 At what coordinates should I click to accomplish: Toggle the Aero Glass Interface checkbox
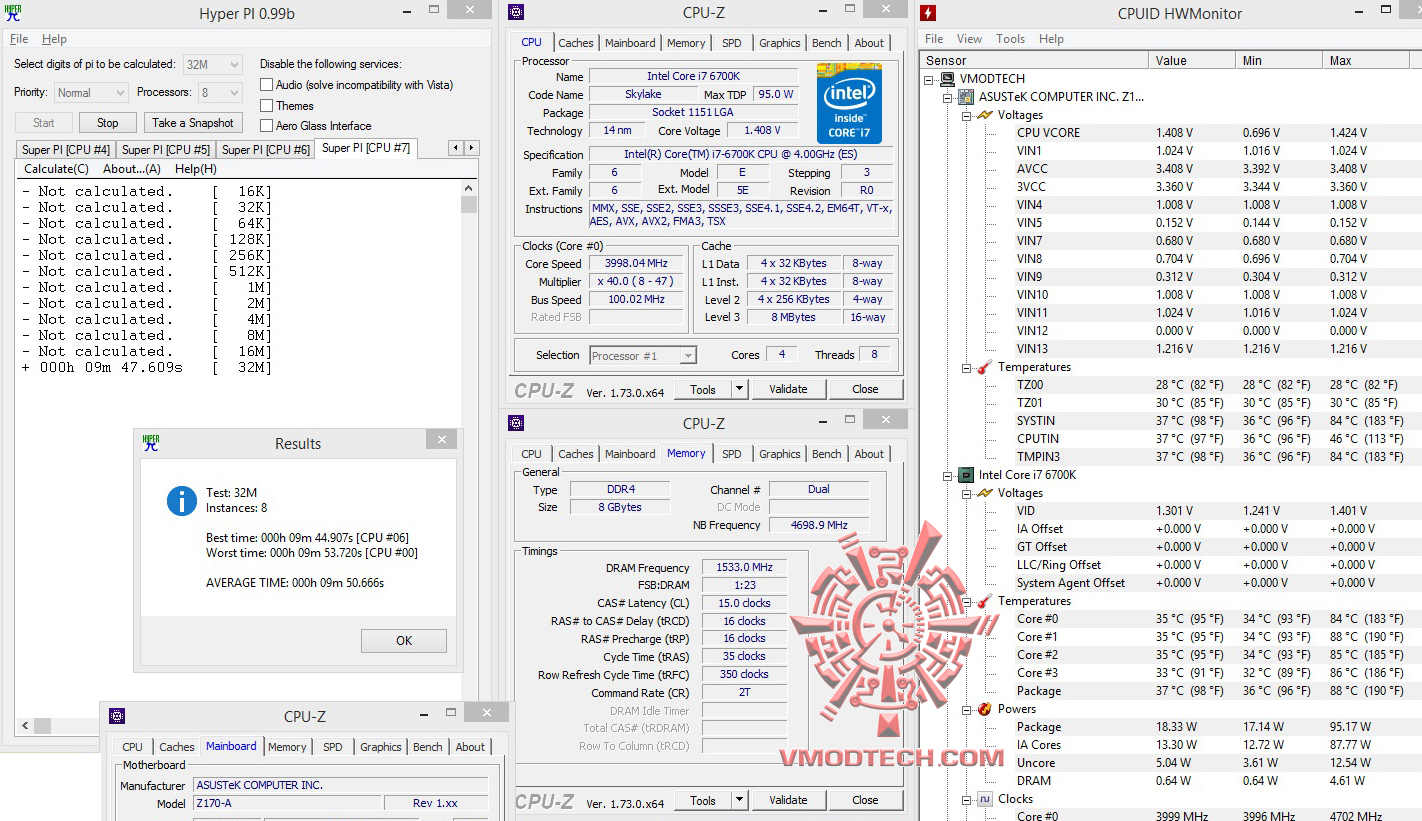tap(267, 125)
